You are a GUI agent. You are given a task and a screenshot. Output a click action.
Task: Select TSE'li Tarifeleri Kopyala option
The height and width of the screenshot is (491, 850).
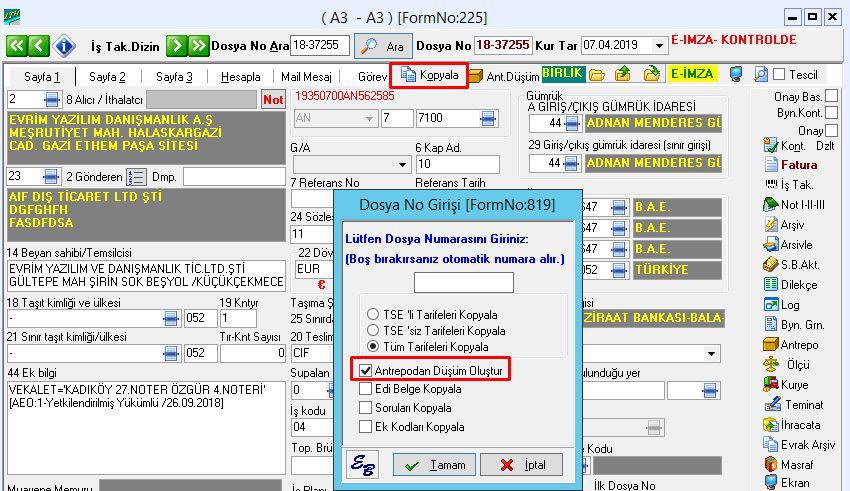pyautogui.click(x=374, y=314)
